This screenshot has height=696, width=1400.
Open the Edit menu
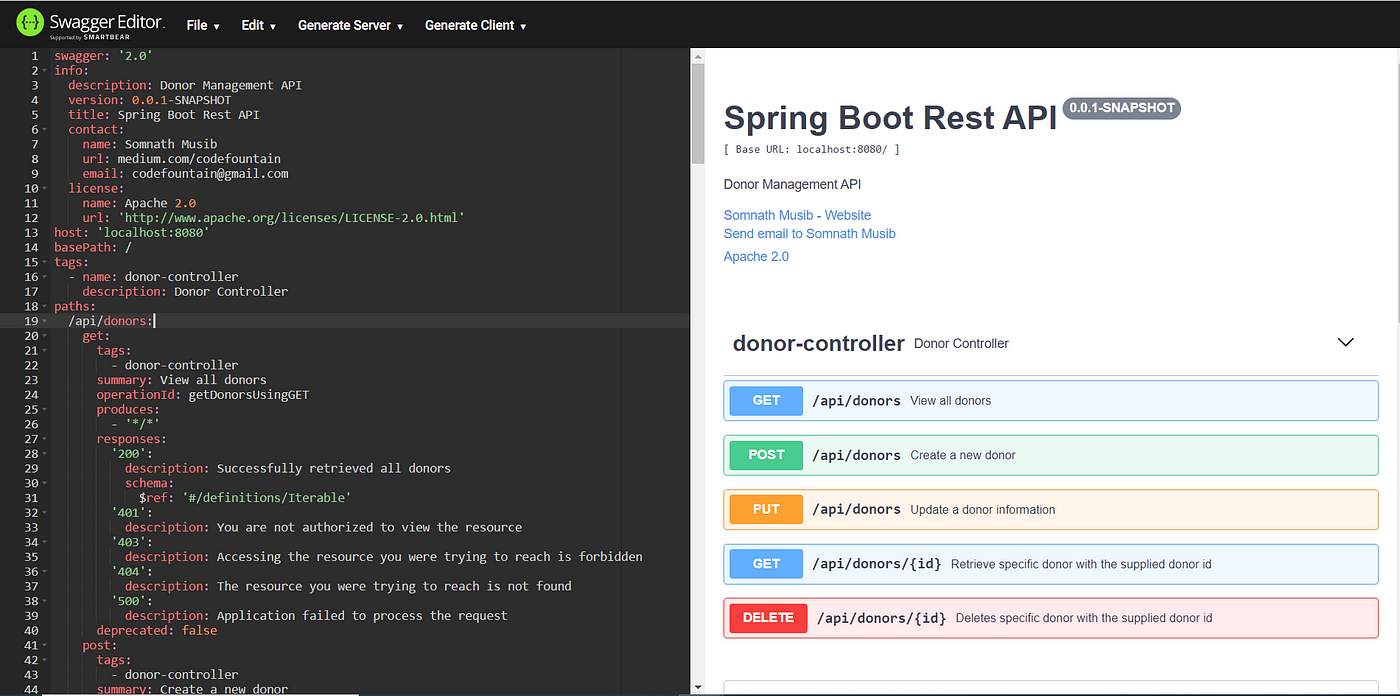(259, 25)
